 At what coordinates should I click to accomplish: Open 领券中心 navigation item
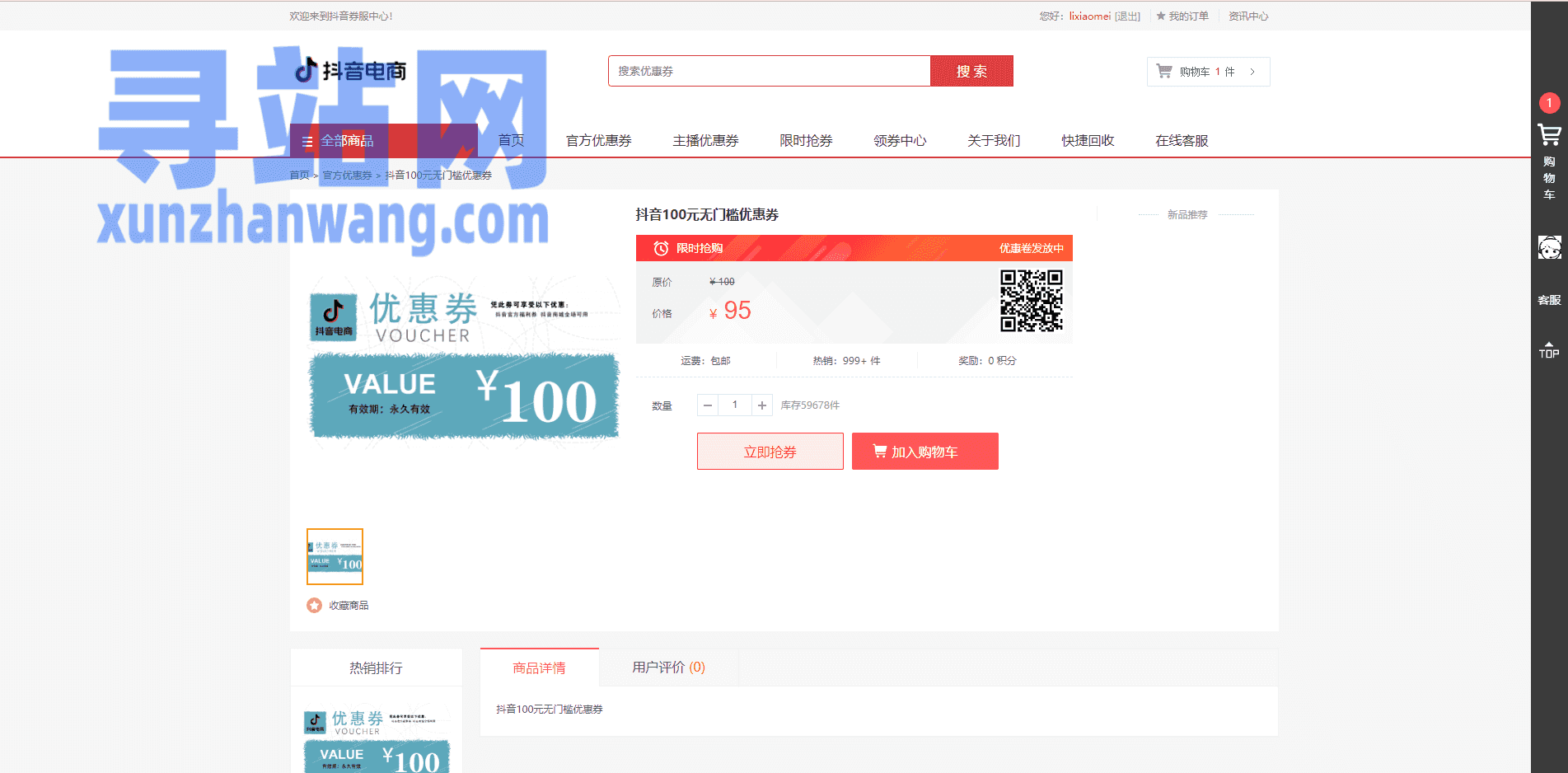(x=901, y=141)
